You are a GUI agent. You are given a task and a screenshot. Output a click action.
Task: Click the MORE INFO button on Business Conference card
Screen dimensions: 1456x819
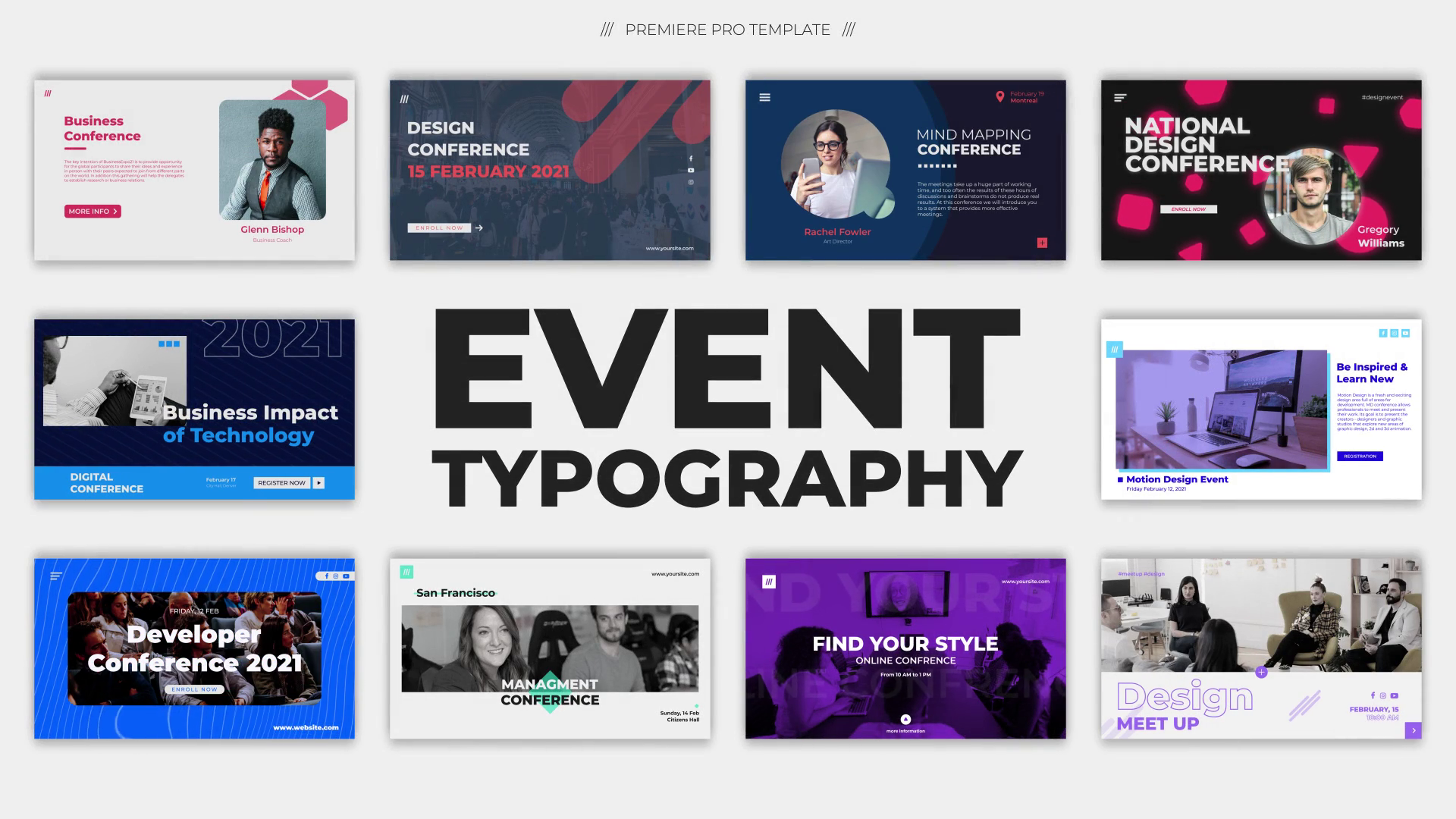click(91, 211)
